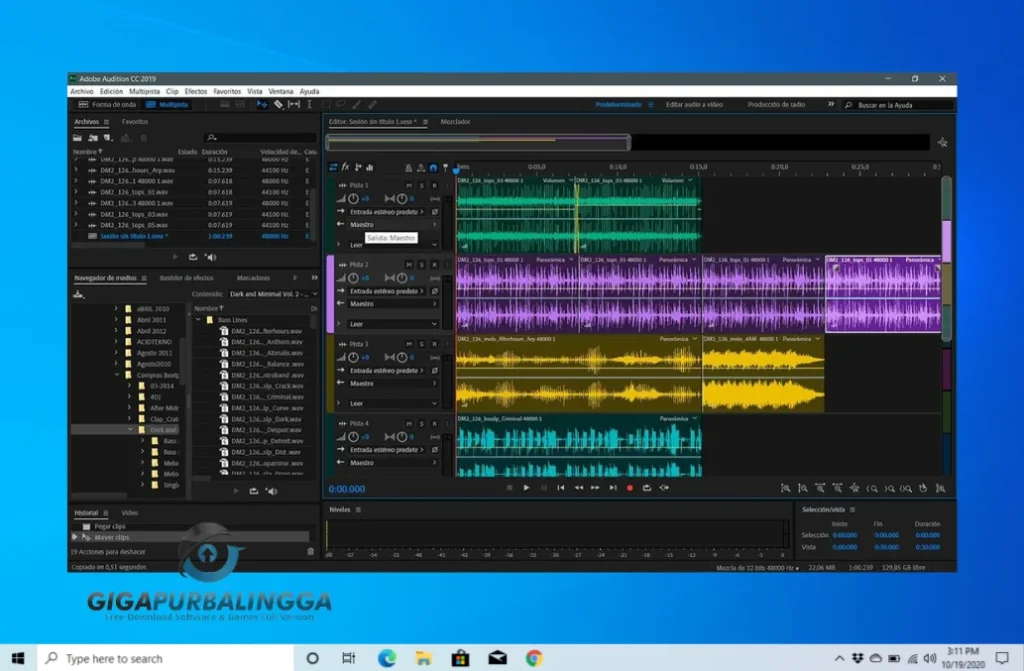Mute Pista 1 with its M button

[x=407, y=187]
